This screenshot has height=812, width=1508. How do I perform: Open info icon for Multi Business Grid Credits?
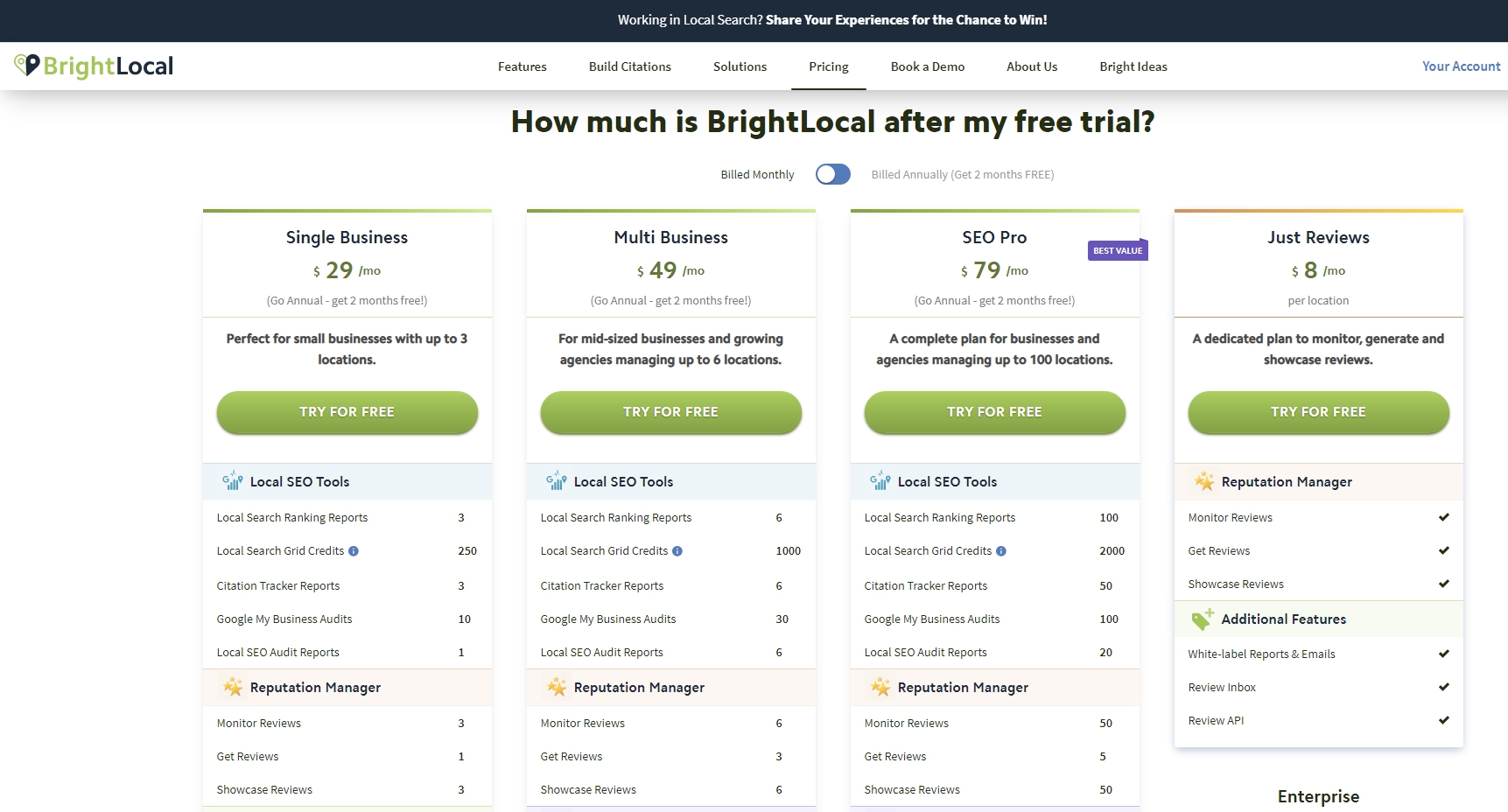[x=677, y=551]
